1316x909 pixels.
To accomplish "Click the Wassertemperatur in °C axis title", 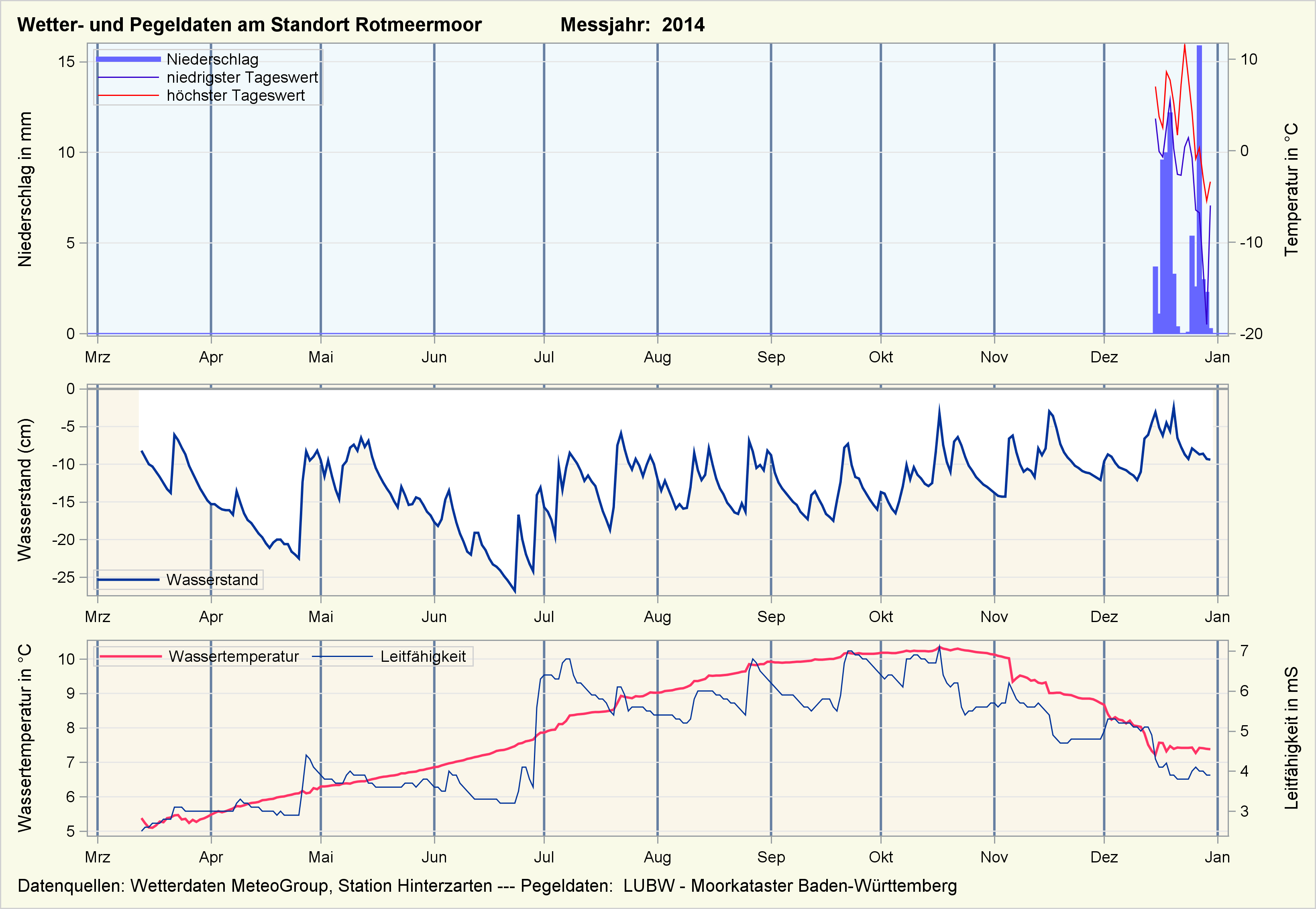I will 25,738.
